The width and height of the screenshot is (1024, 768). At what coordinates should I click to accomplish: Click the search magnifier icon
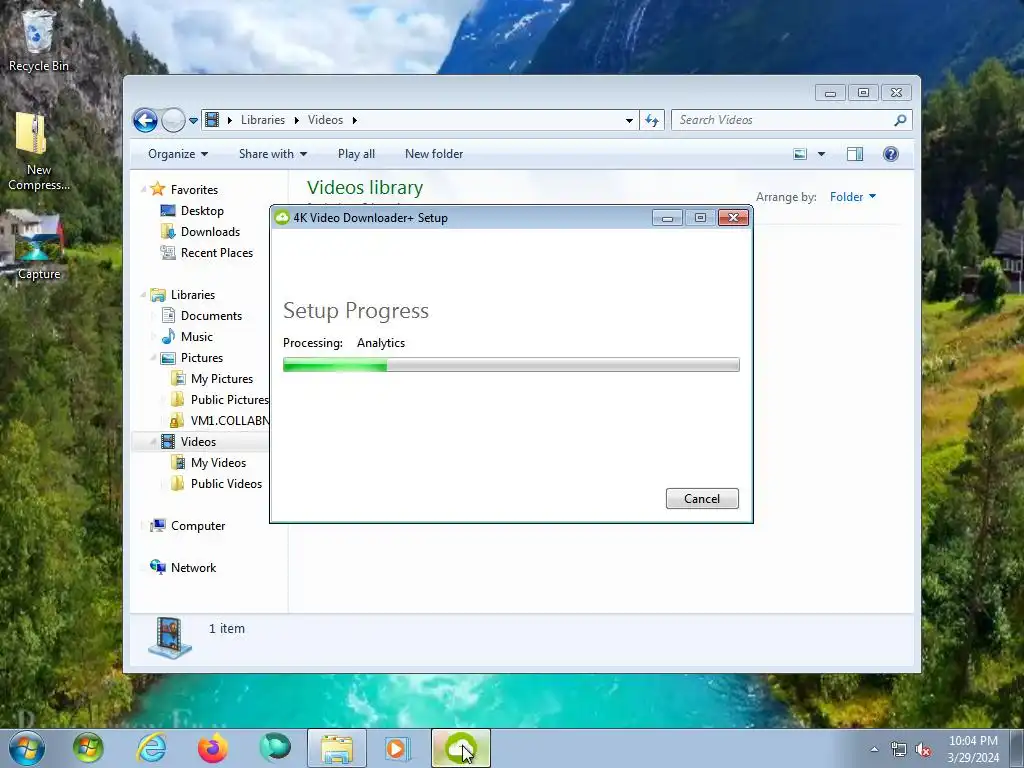click(x=901, y=120)
